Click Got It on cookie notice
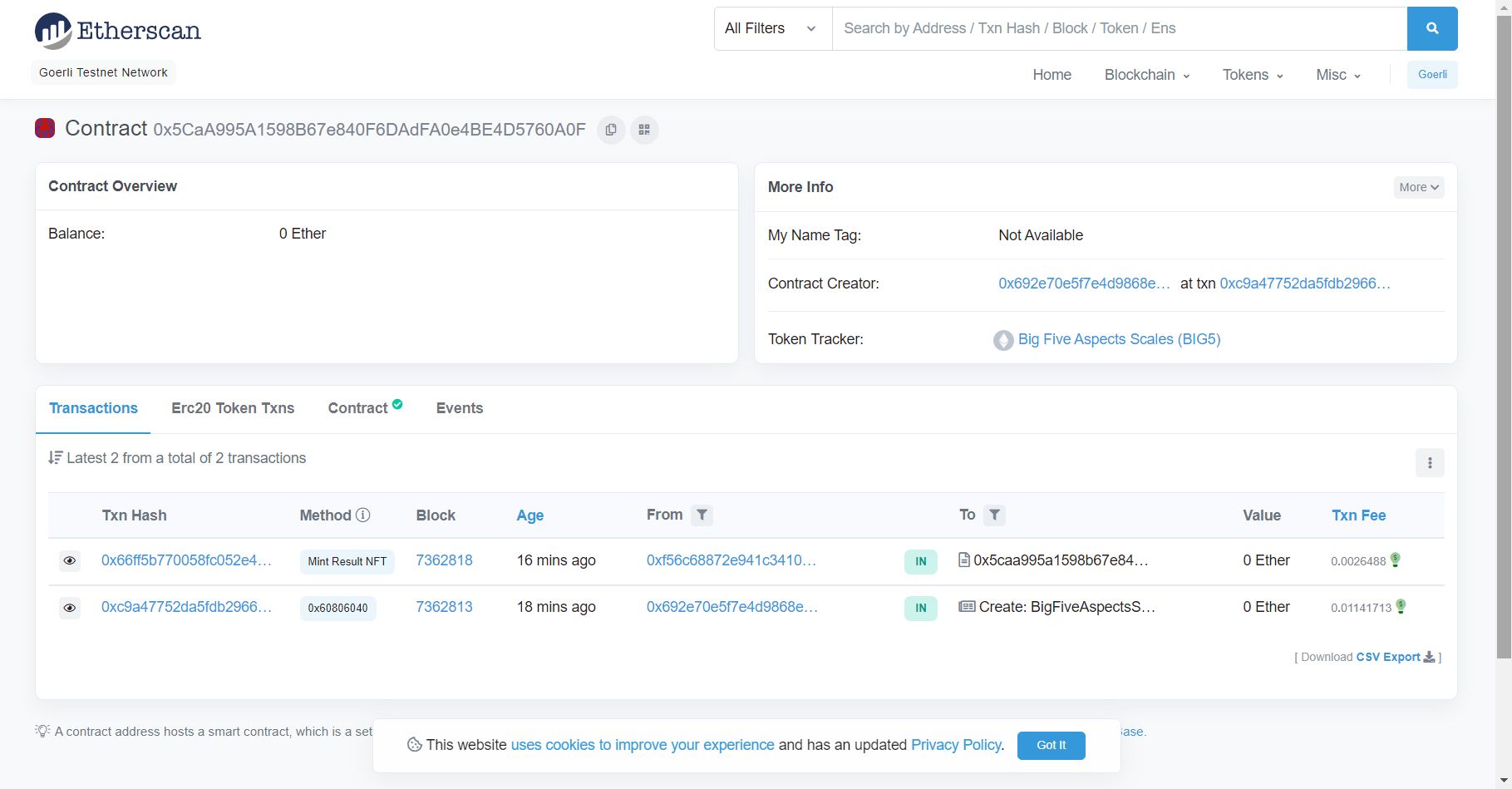 point(1051,745)
